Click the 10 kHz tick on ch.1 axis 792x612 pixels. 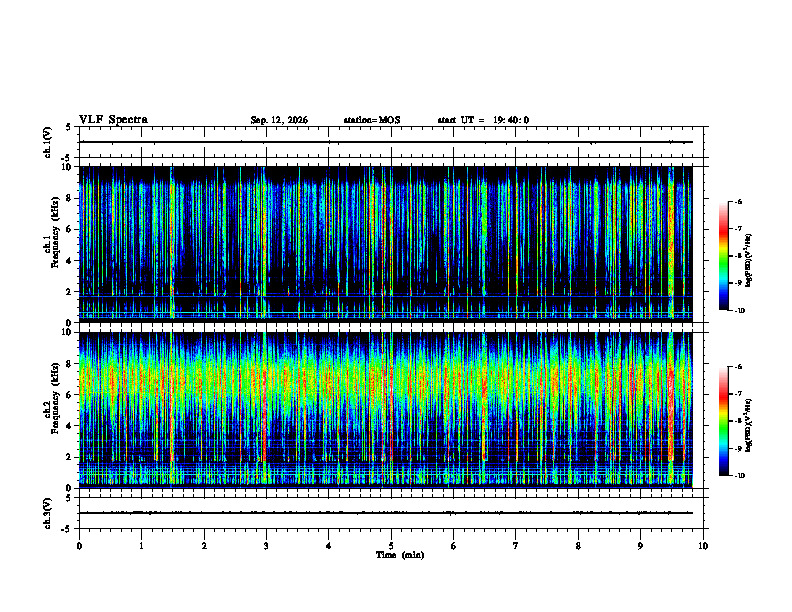pyautogui.click(x=71, y=167)
